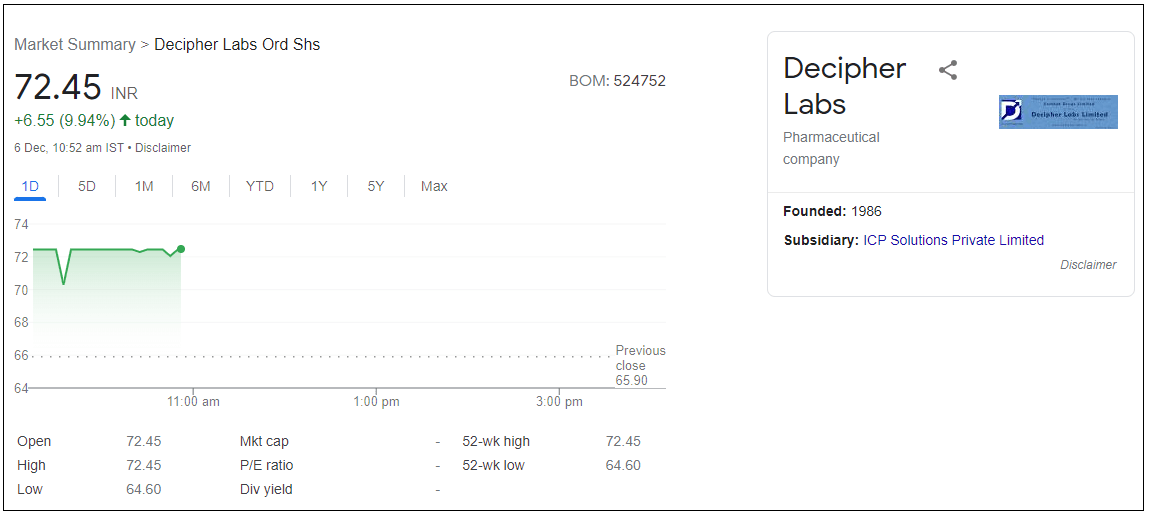The width and height of the screenshot is (1149, 515).
Task: Click the 52-wk high label
Action: [x=496, y=442]
